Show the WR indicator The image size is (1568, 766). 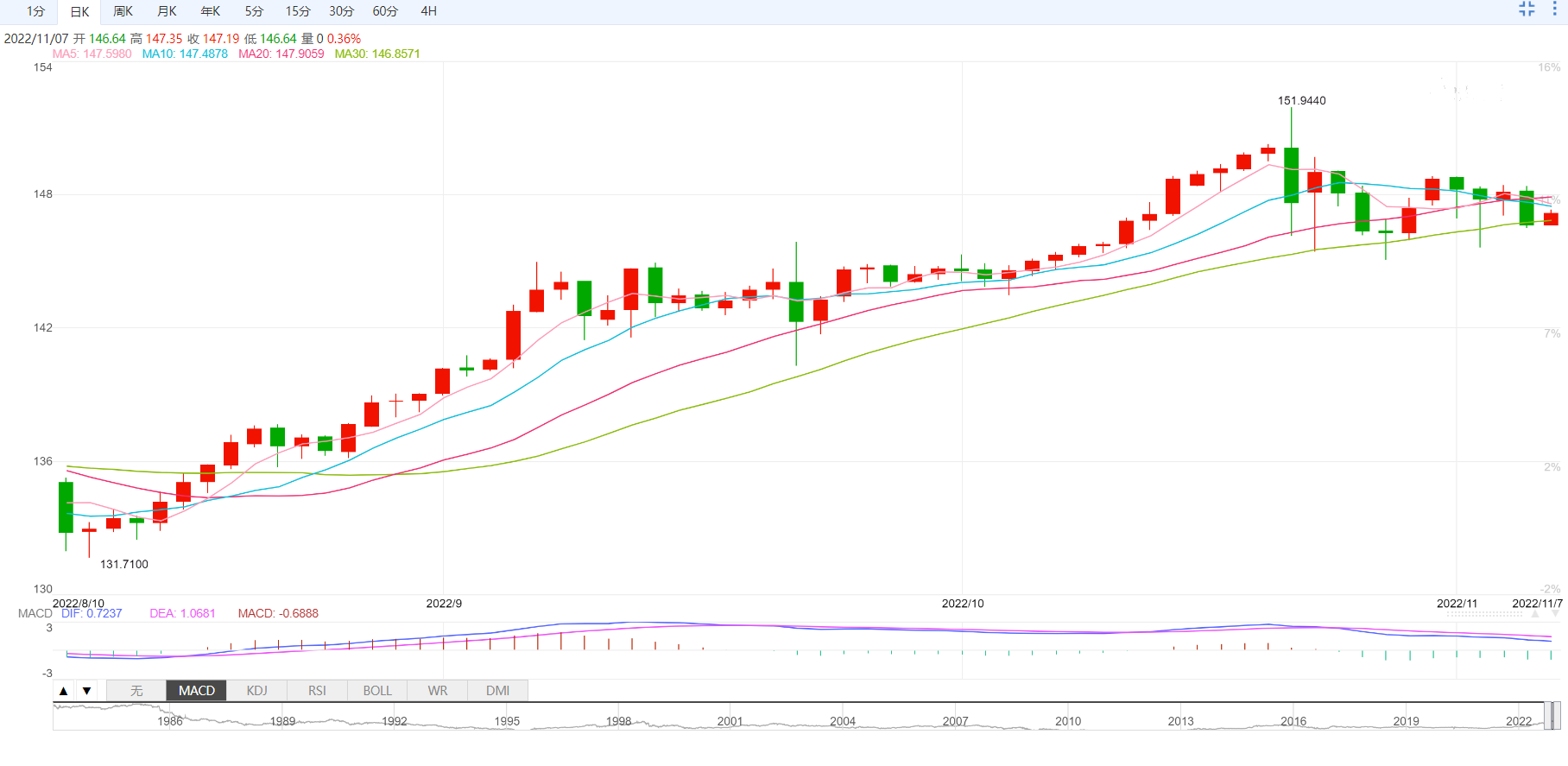click(438, 691)
